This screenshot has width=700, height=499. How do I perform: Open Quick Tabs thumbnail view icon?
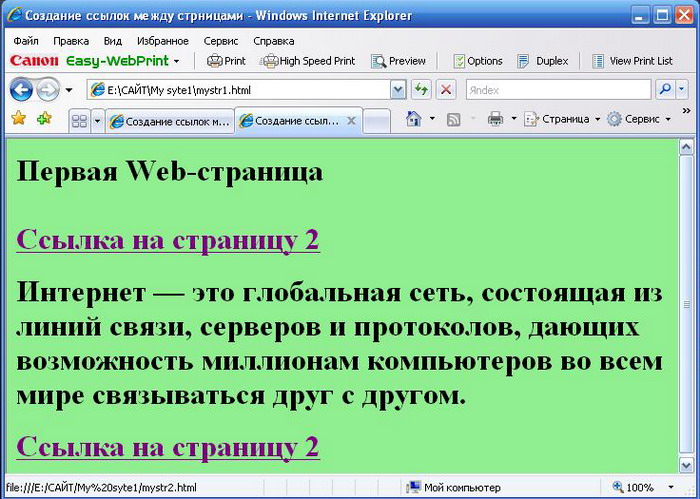[x=79, y=121]
